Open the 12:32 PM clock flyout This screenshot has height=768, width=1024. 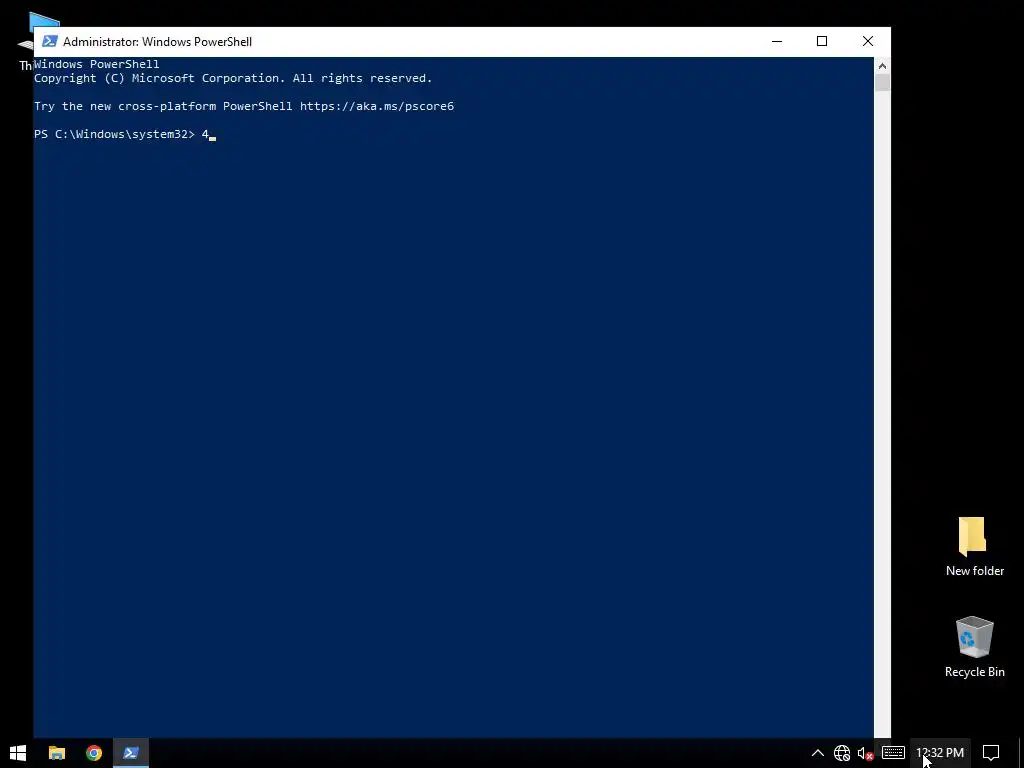click(940, 753)
